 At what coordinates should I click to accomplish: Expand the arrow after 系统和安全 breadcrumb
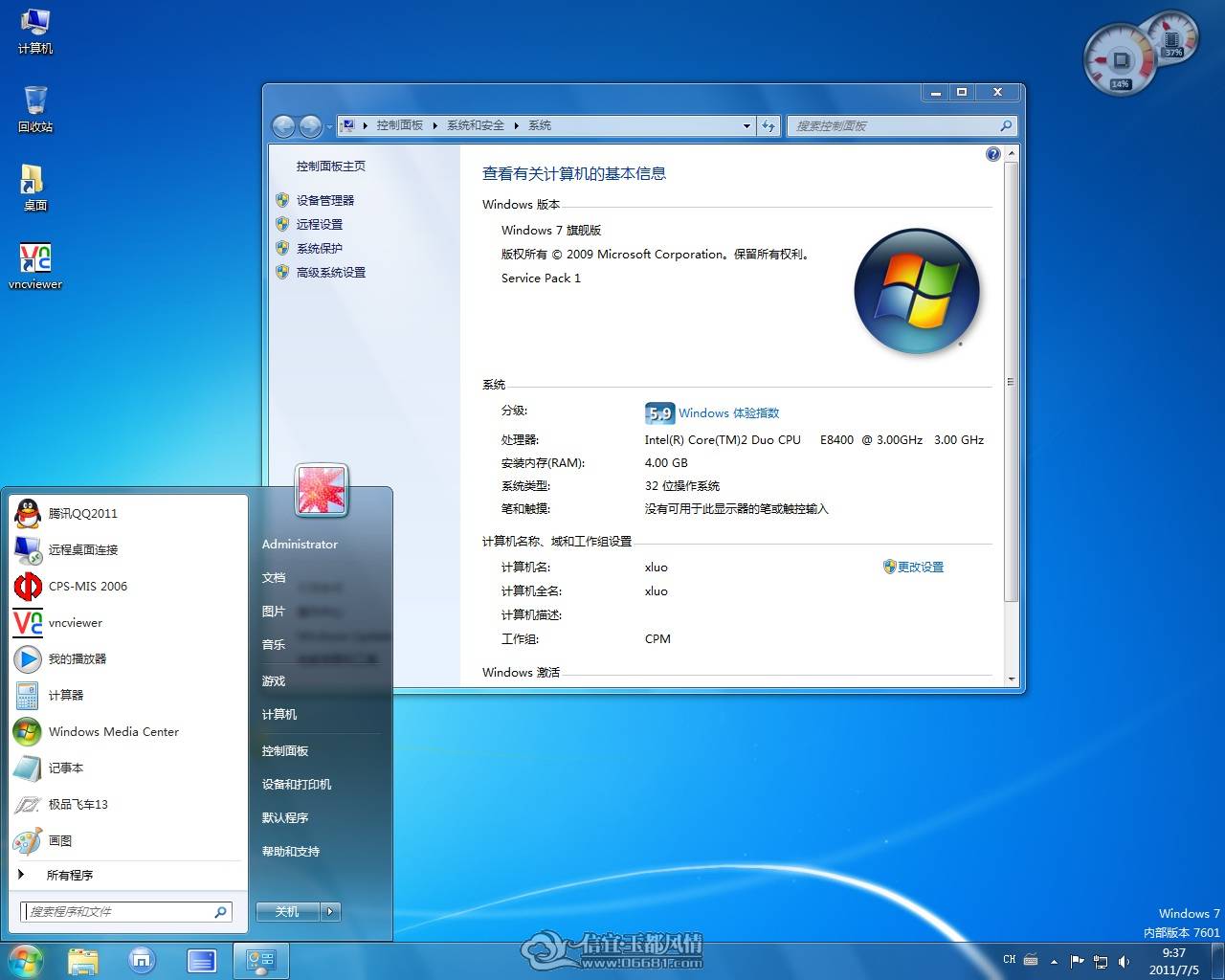[x=517, y=125]
